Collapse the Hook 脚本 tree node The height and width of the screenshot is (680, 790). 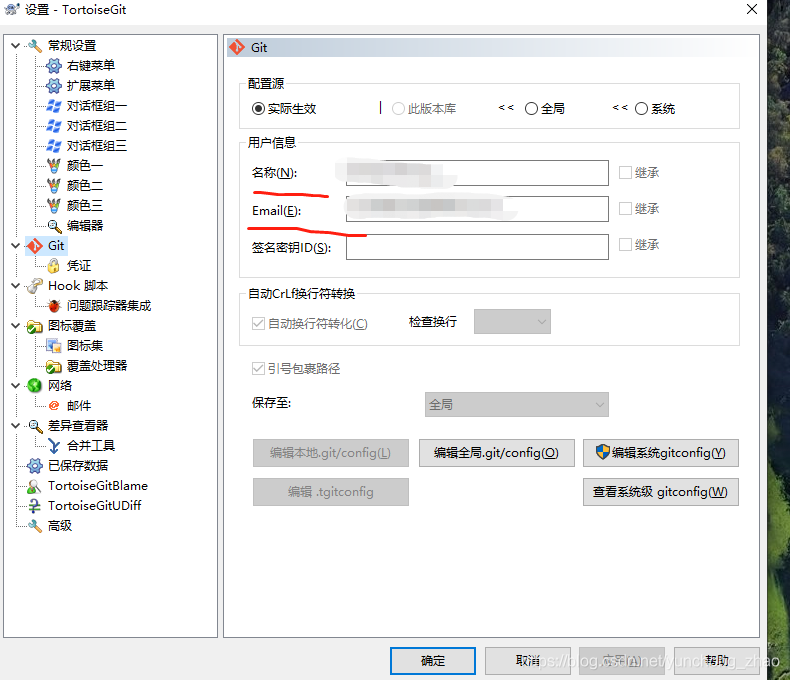pos(15,286)
